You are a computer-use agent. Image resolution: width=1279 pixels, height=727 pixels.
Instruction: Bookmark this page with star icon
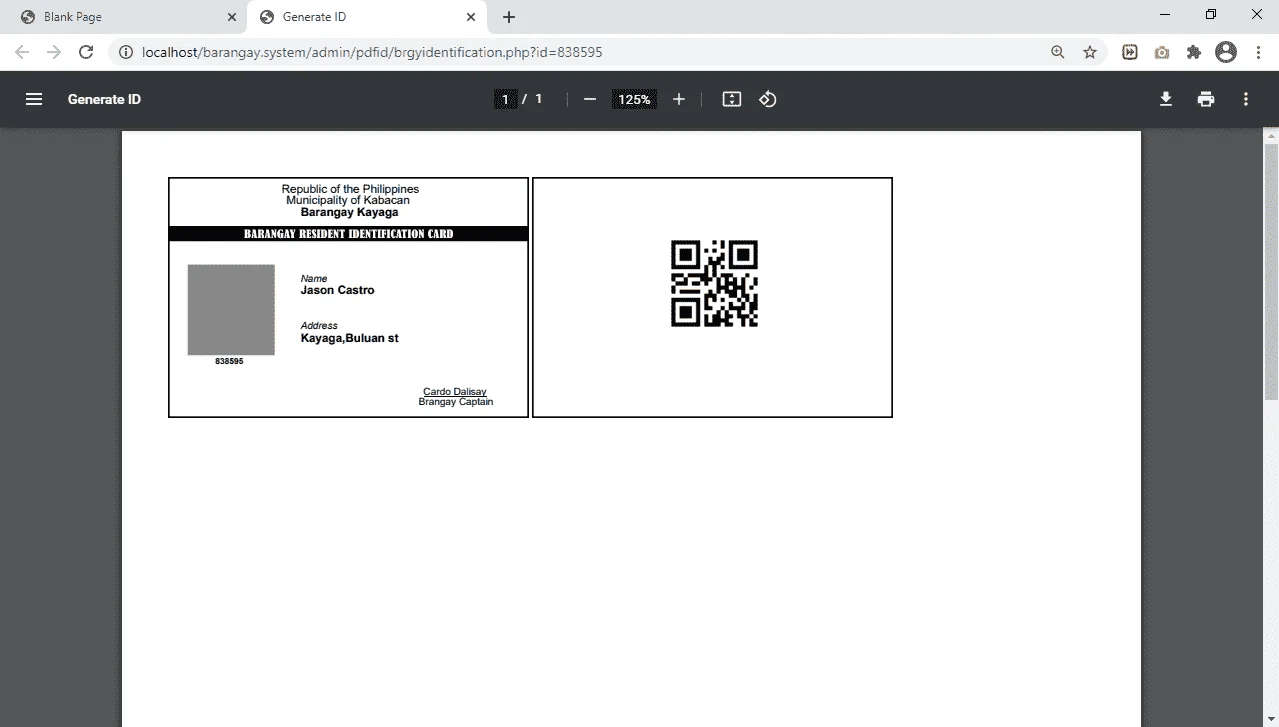pyautogui.click(x=1090, y=52)
